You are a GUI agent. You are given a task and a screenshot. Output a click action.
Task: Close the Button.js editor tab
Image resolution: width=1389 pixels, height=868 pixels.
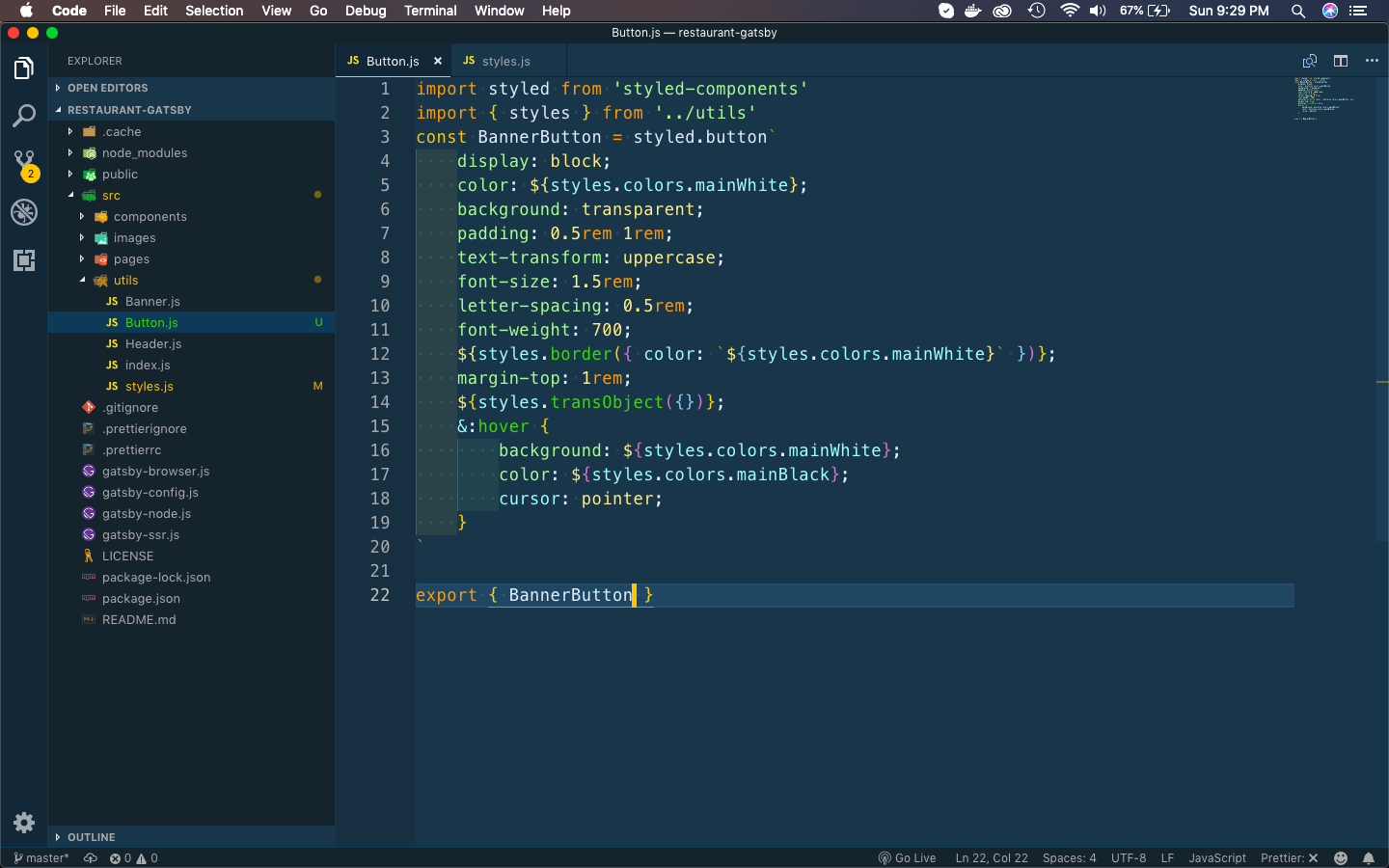438,61
